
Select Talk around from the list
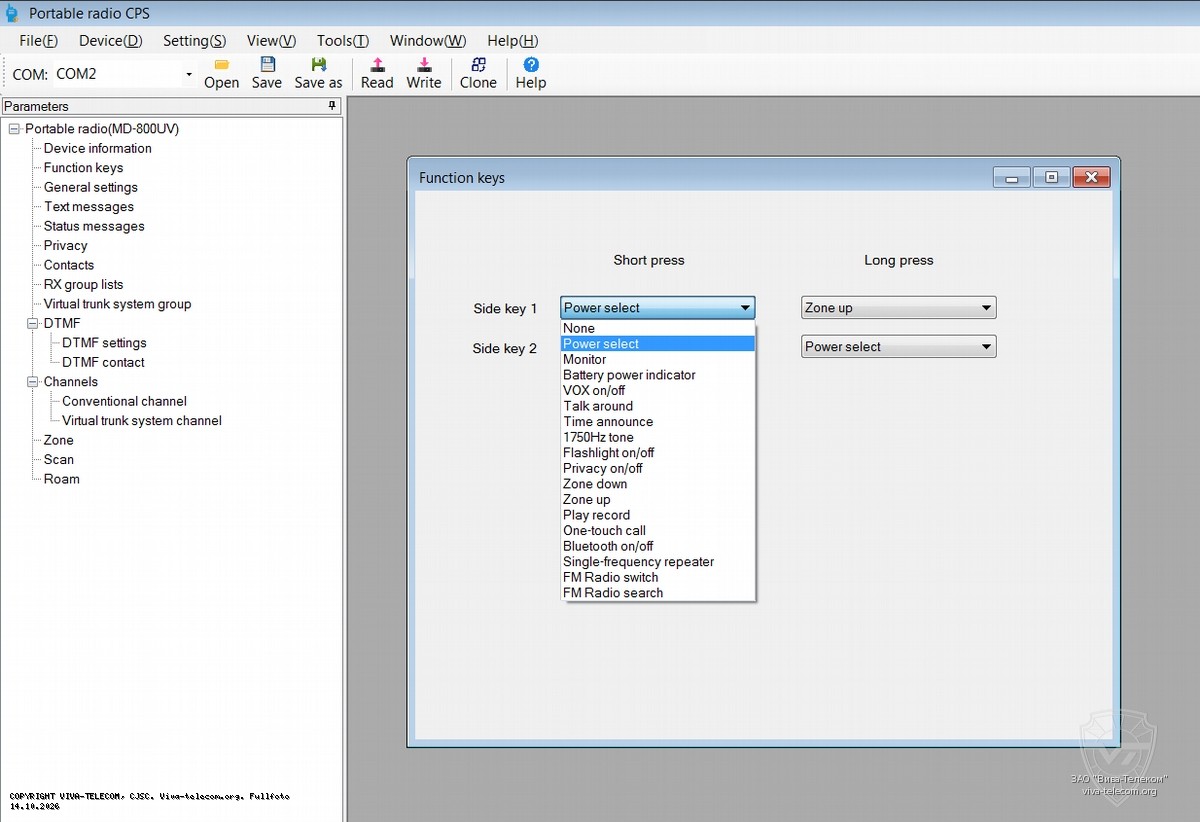tap(658, 406)
